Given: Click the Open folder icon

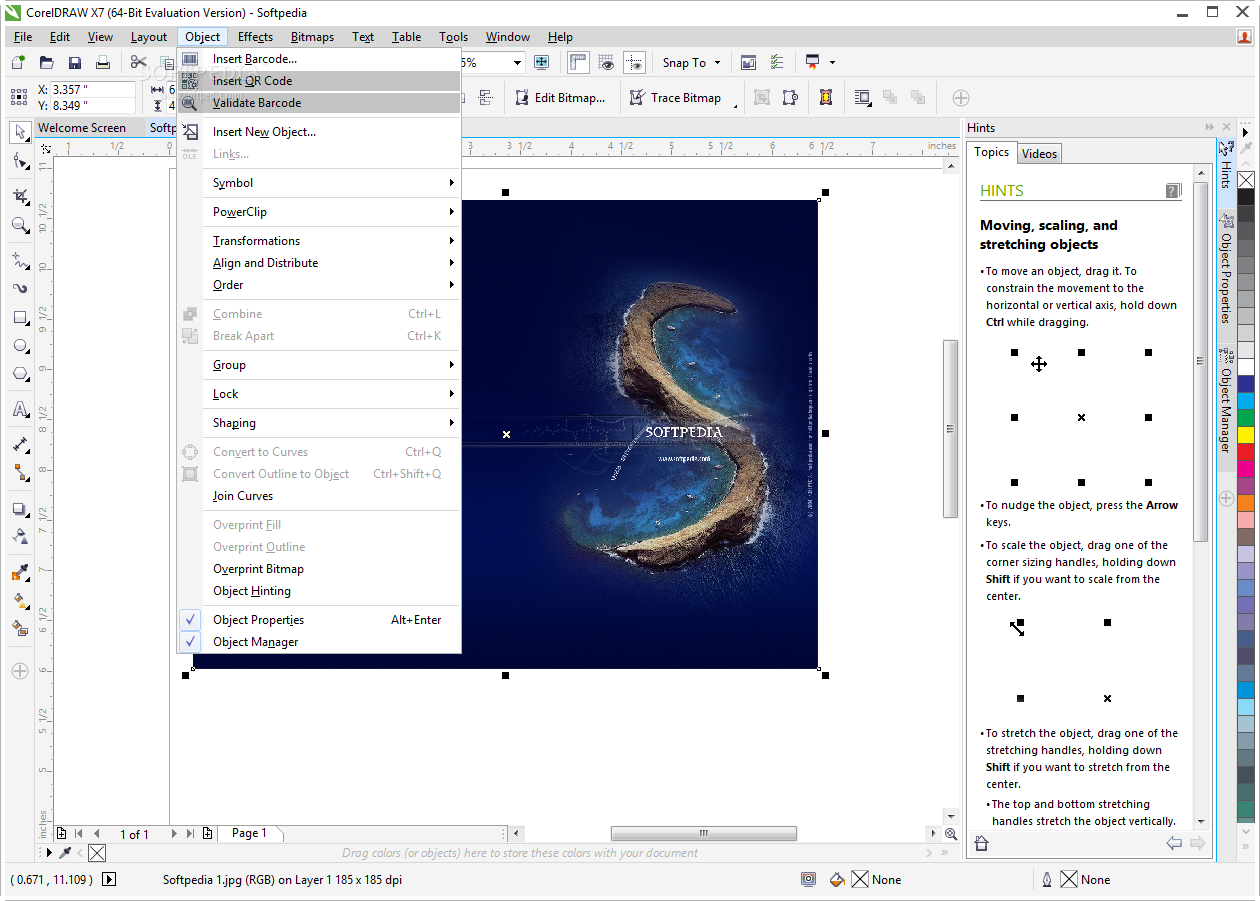Looking at the screenshot, I should tap(46, 63).
